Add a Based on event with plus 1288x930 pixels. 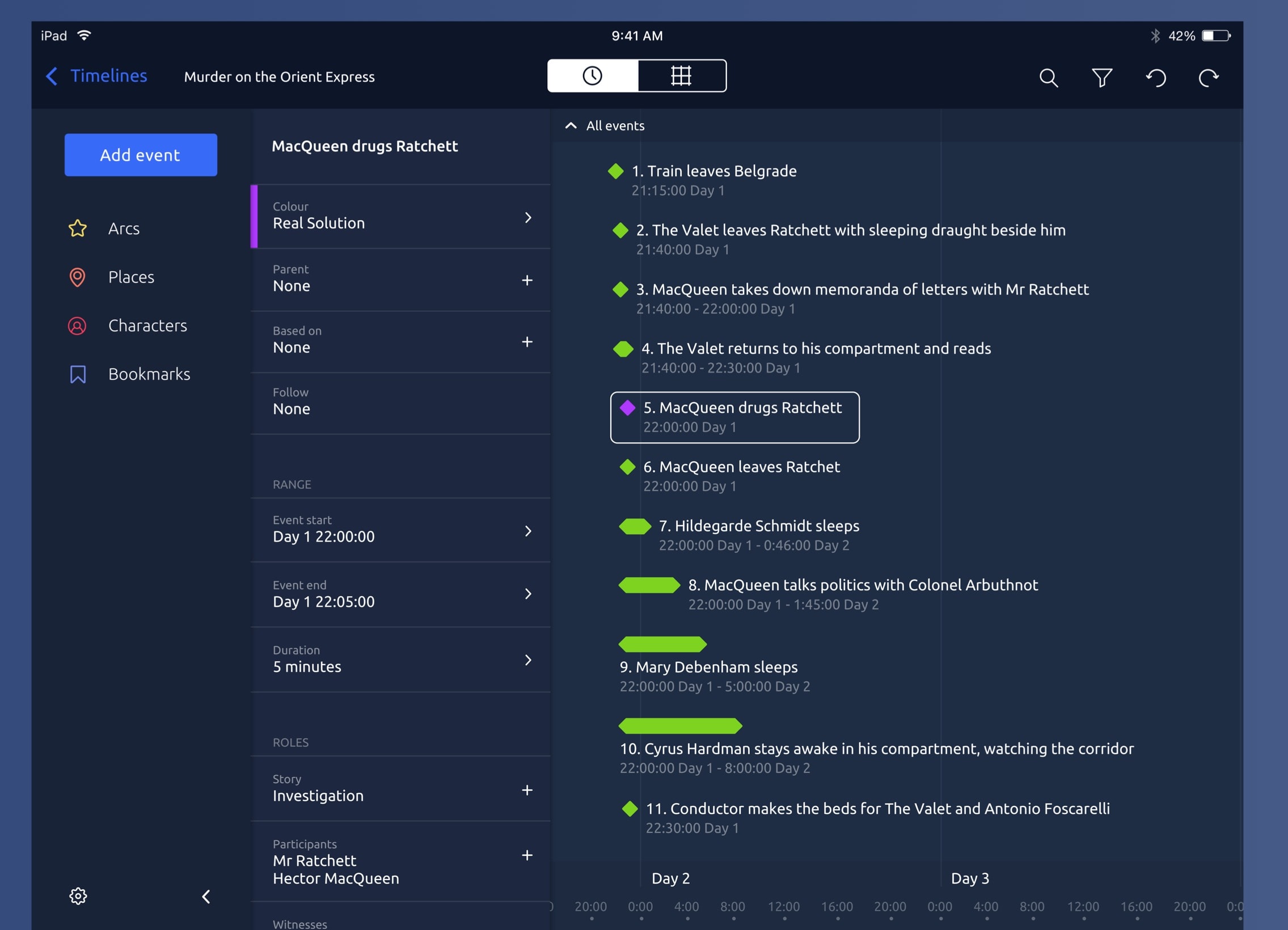527,342
